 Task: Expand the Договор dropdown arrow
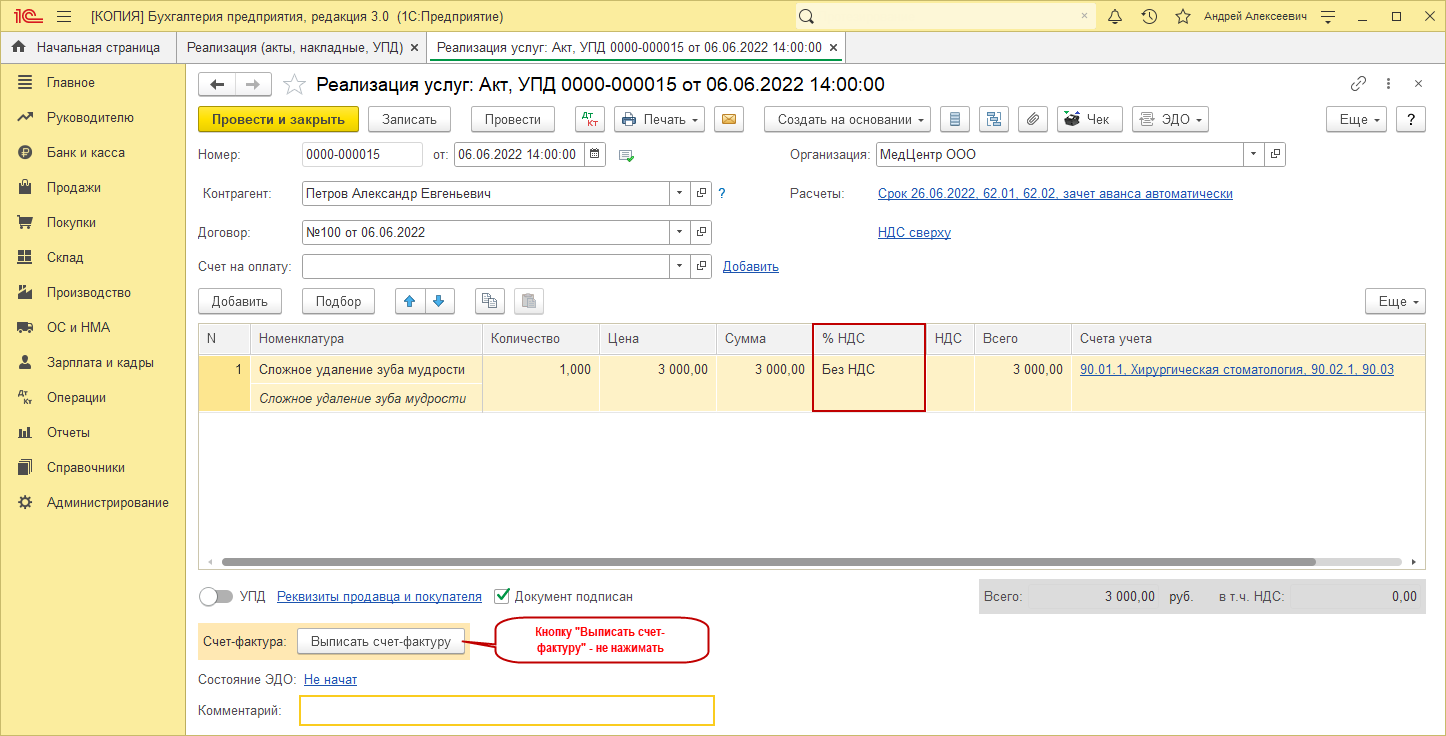pos(680,232)
